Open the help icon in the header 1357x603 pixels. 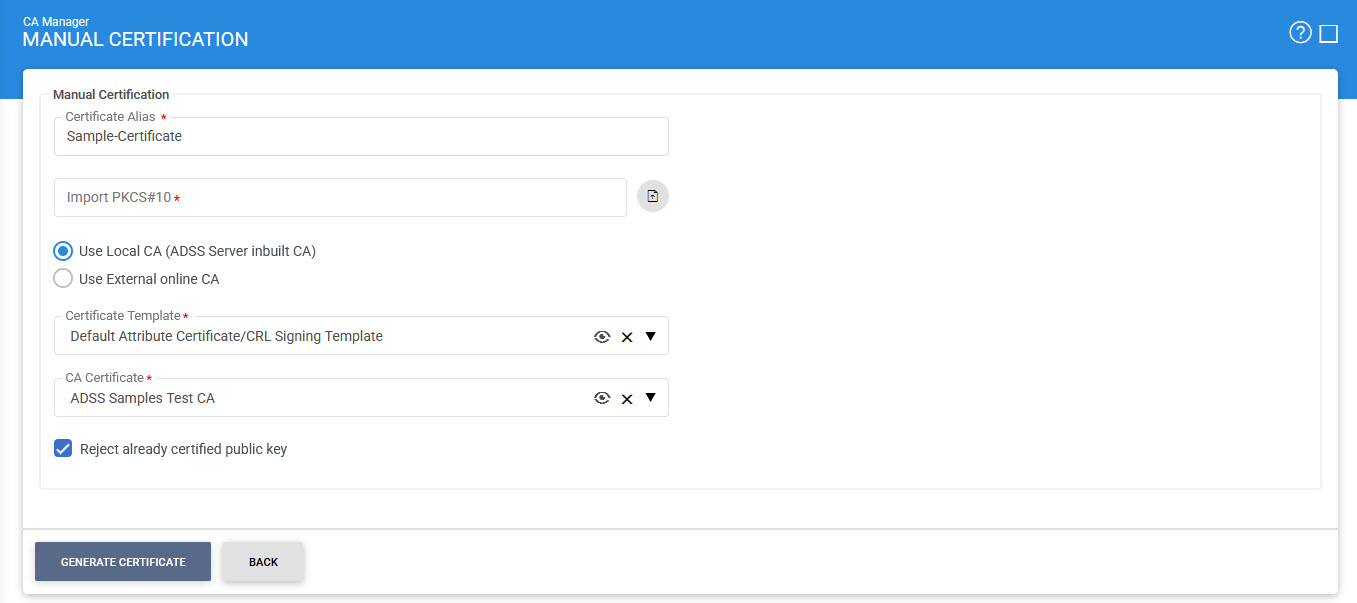(1300, 33)
